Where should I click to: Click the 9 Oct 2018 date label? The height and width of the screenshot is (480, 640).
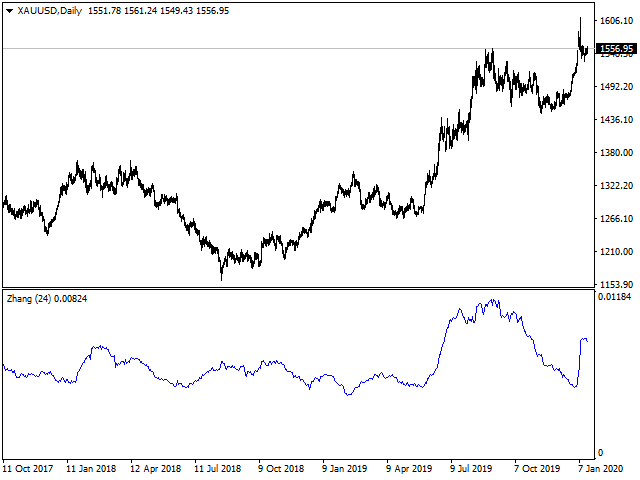click(281, 469)
